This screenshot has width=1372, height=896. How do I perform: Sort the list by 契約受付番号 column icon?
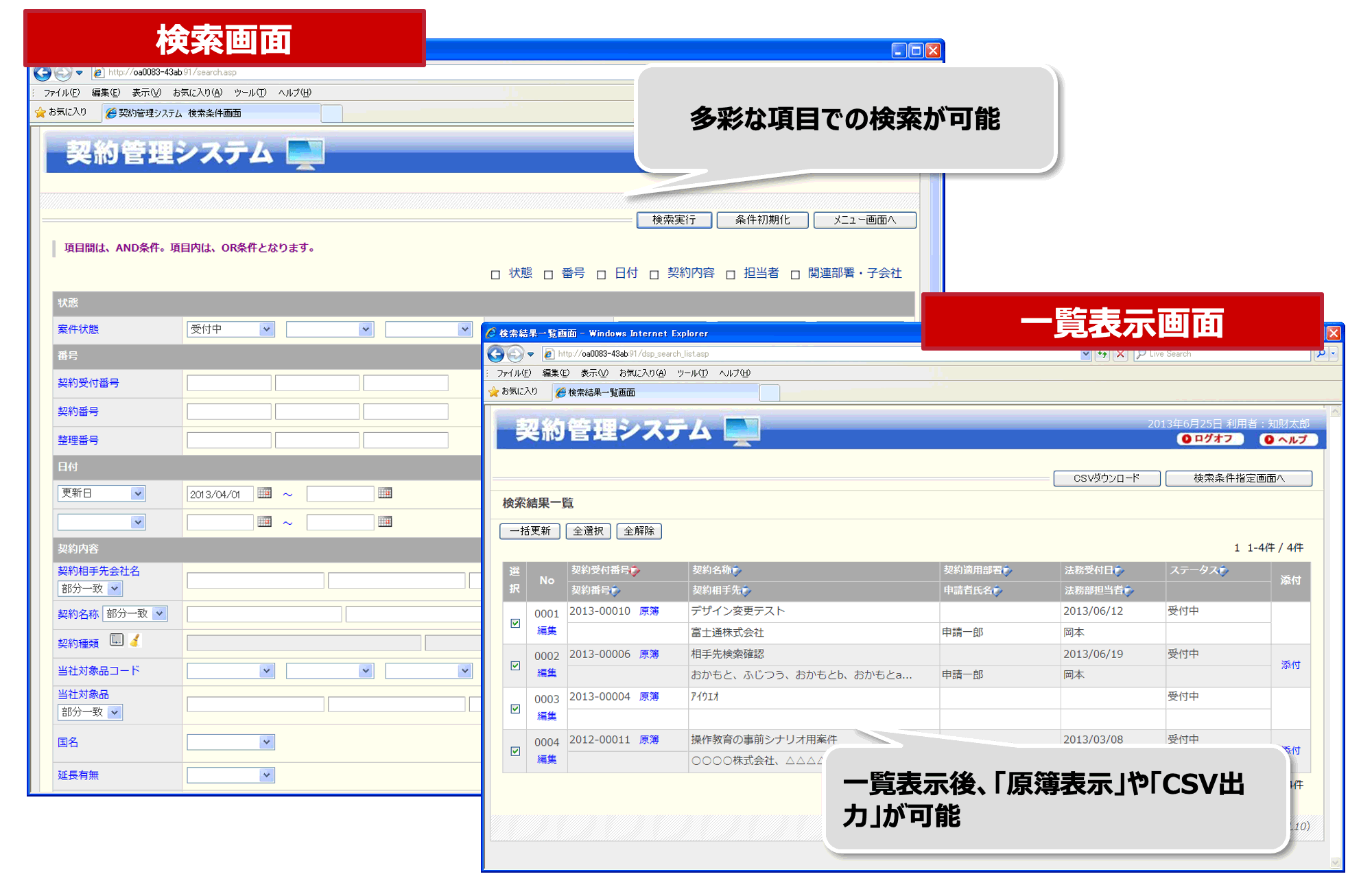pyautogui.click(x=635, y=569)
